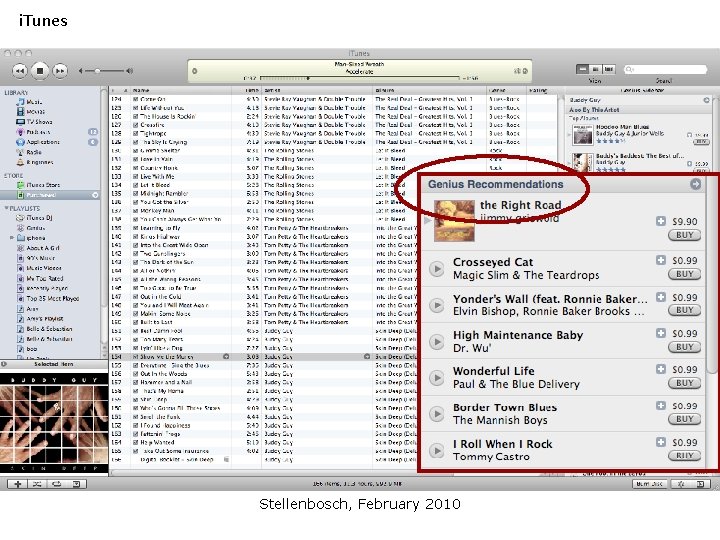Sort by the Album column header

coord(429,90)
